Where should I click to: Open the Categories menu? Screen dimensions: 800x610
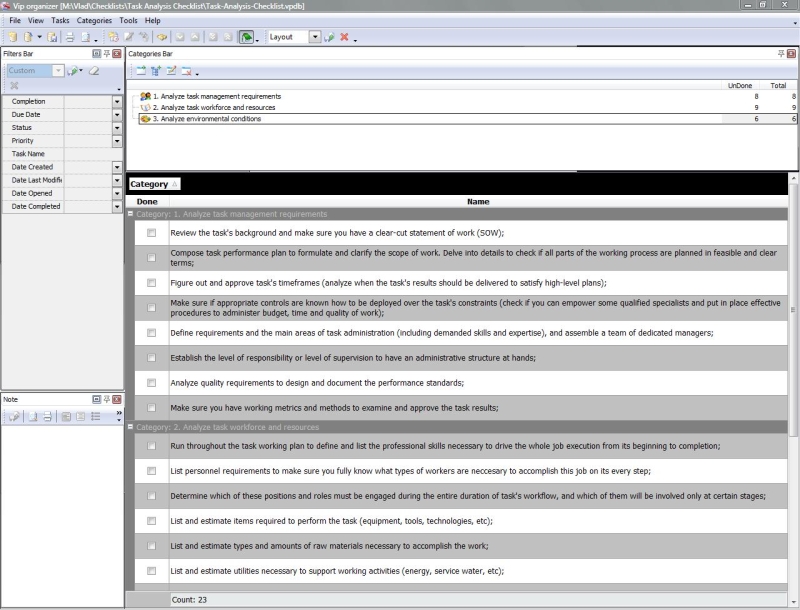(94, 20)
